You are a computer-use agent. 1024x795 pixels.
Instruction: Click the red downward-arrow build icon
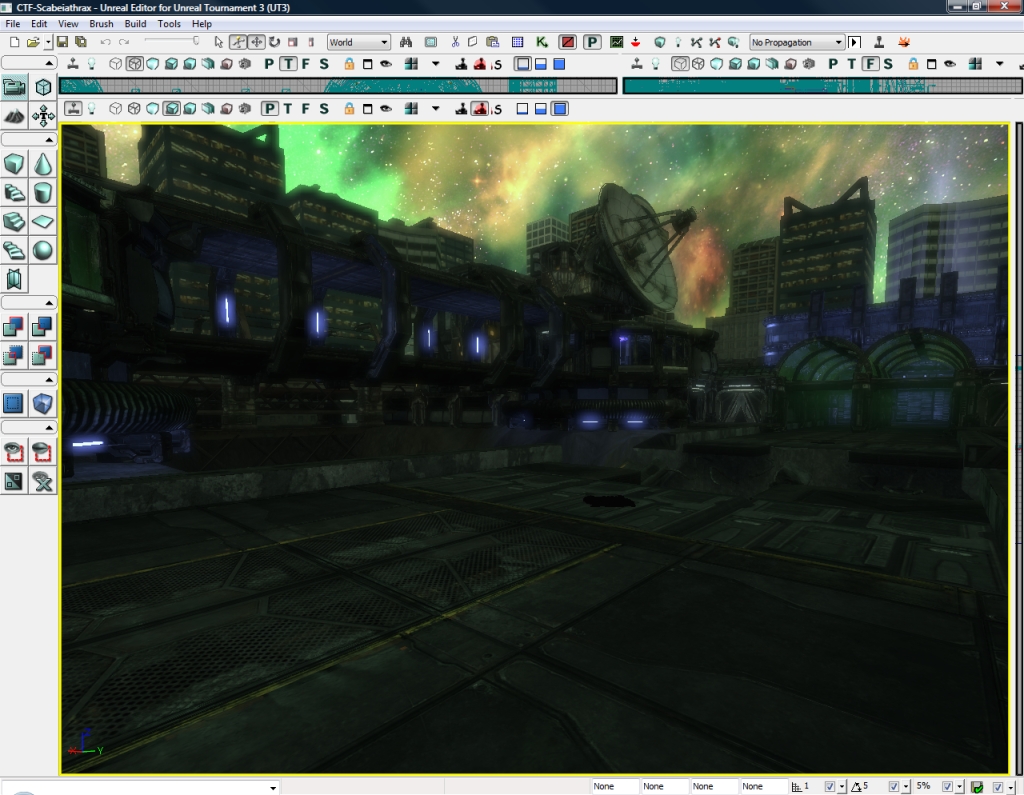pyautogui.click(x=635, y=42)
